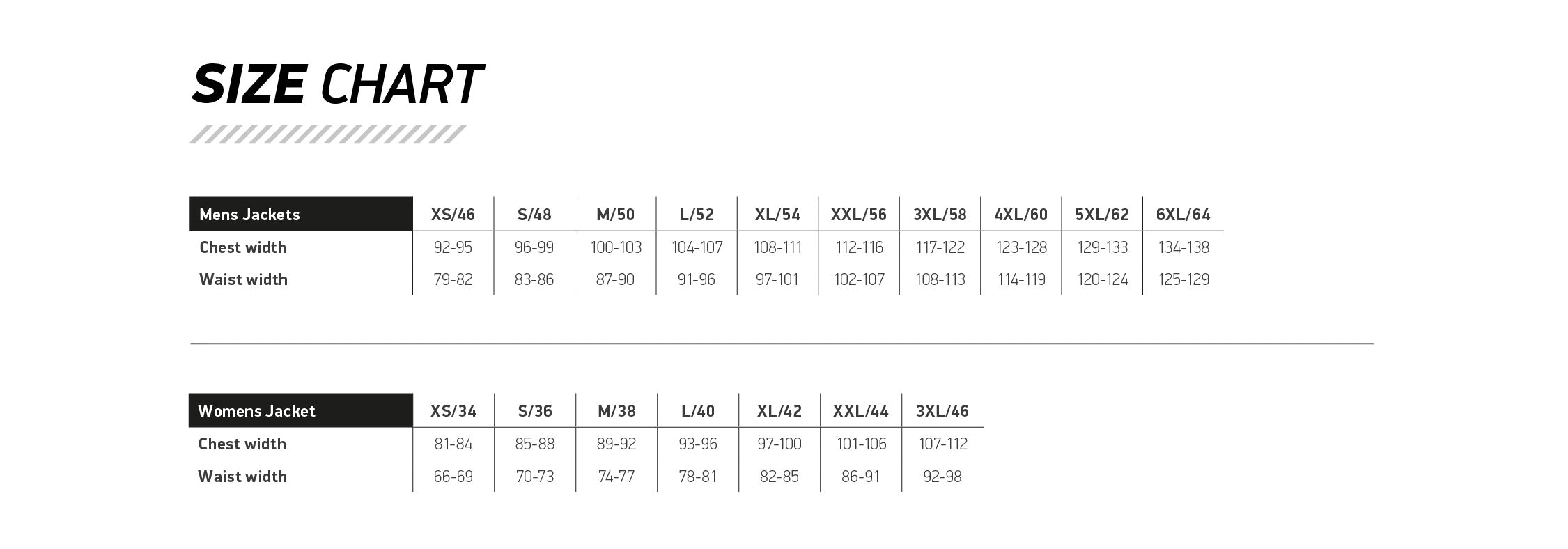The width and height of the screenshot is (1568, 549).
Task: Click the Mens Jackets table header
Action: (x=249, y=215)
